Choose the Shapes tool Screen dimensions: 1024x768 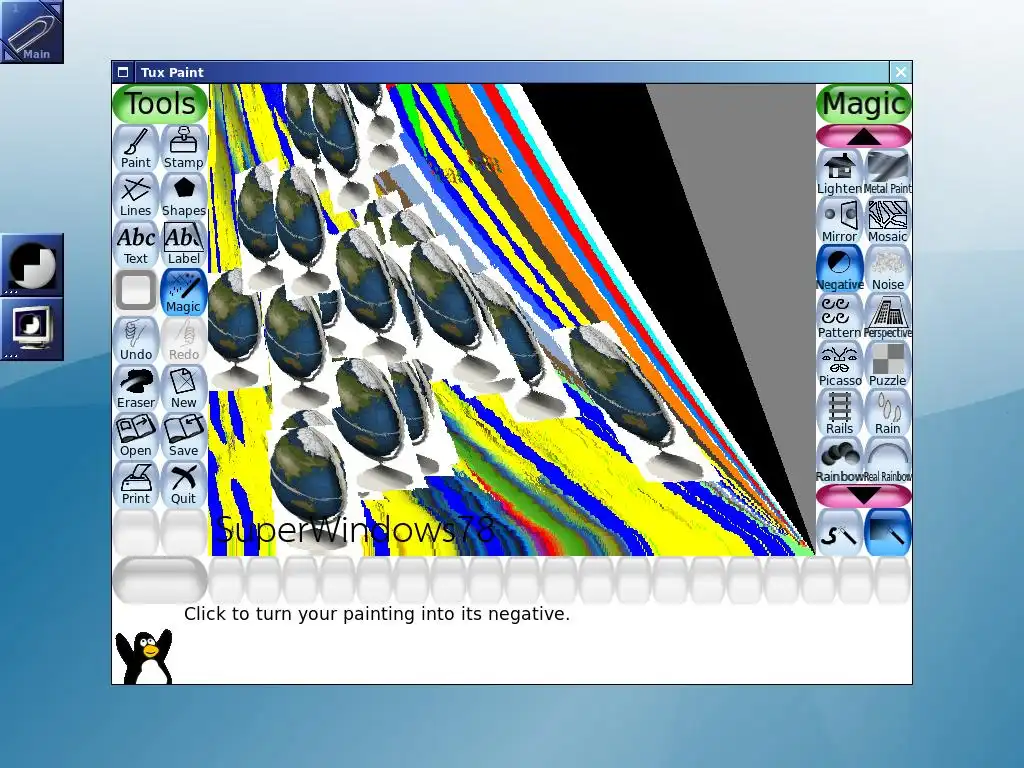(x=184, y=196)
